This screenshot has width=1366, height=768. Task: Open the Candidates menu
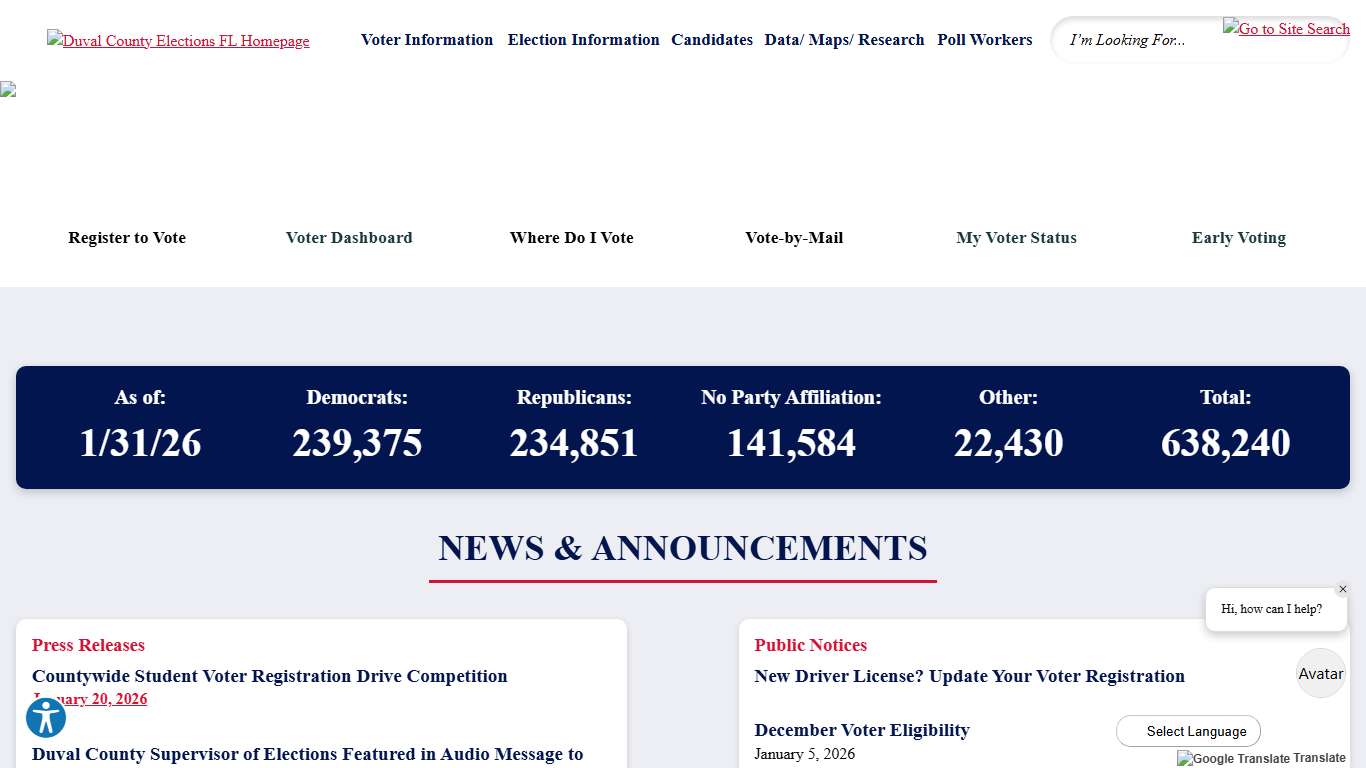pyautogui.click(x=712, y=40)
